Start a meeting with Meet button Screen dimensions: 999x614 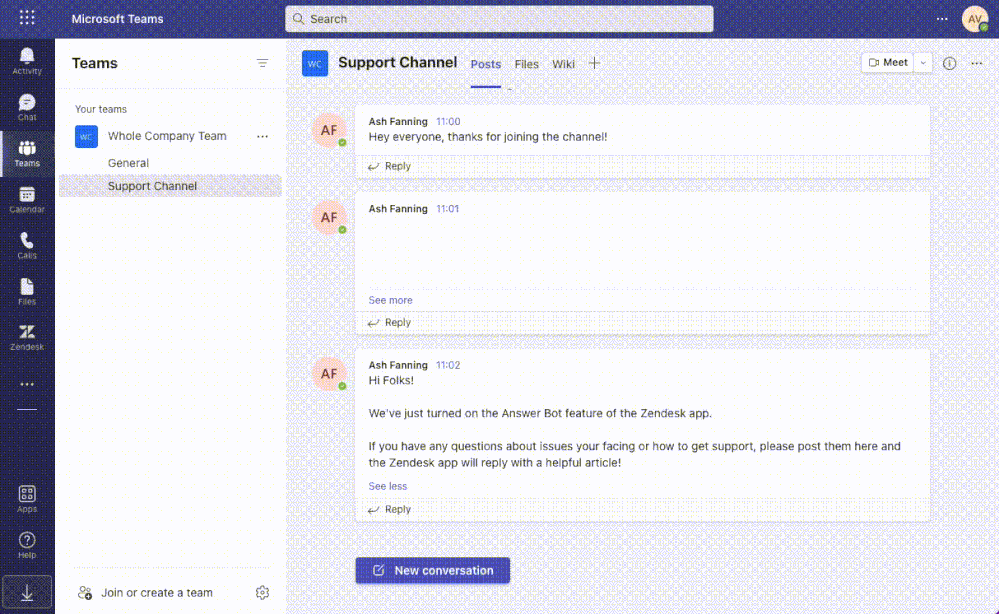point(888,62)
